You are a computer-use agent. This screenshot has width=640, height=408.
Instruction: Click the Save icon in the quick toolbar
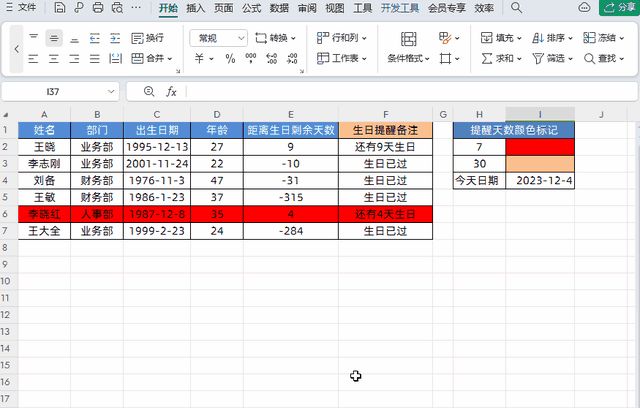click(x=60, y=7)
